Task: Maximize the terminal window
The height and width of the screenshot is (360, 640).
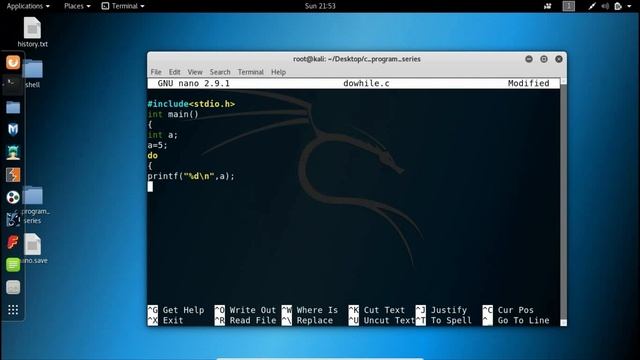Action: coord(544,59)
